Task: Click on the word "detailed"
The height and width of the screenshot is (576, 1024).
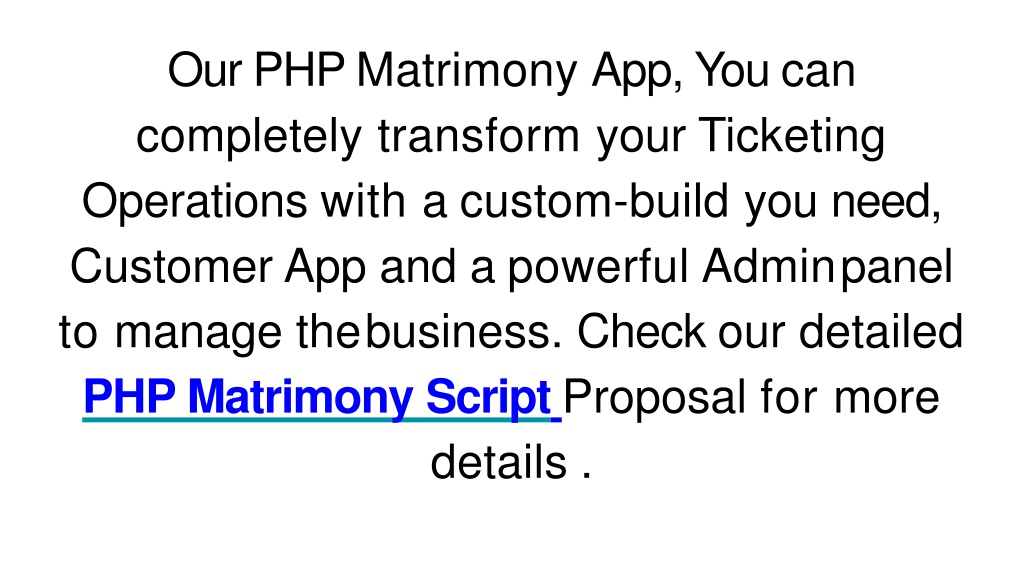Action: coord(881,332)
